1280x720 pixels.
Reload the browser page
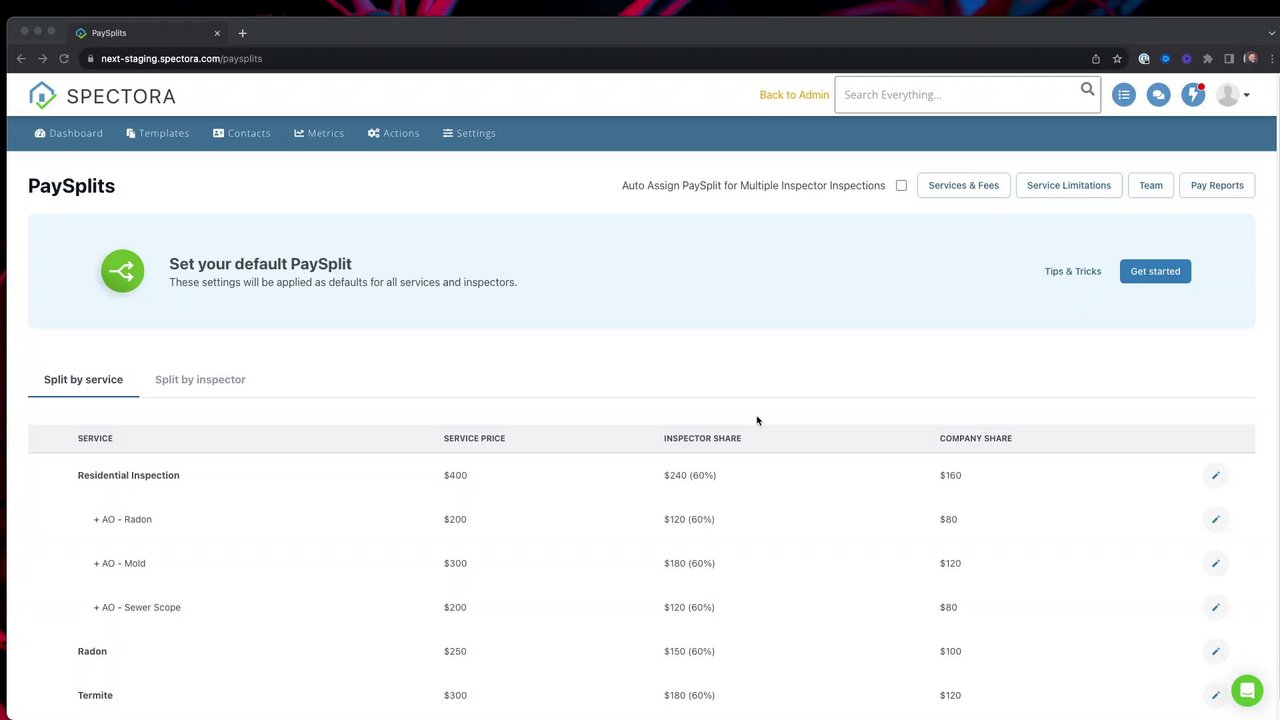[64, 59]
